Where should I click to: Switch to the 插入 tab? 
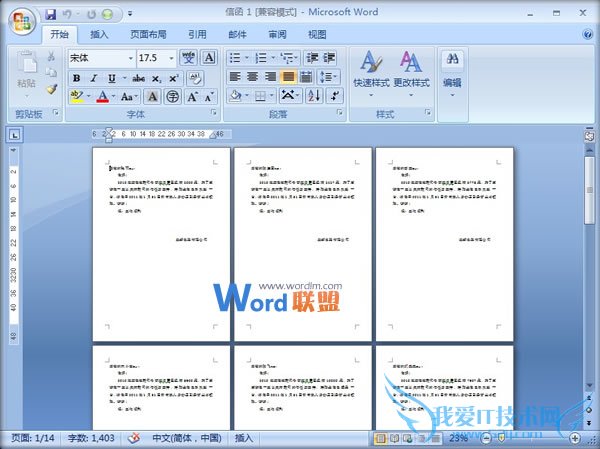tap(99, 34)
